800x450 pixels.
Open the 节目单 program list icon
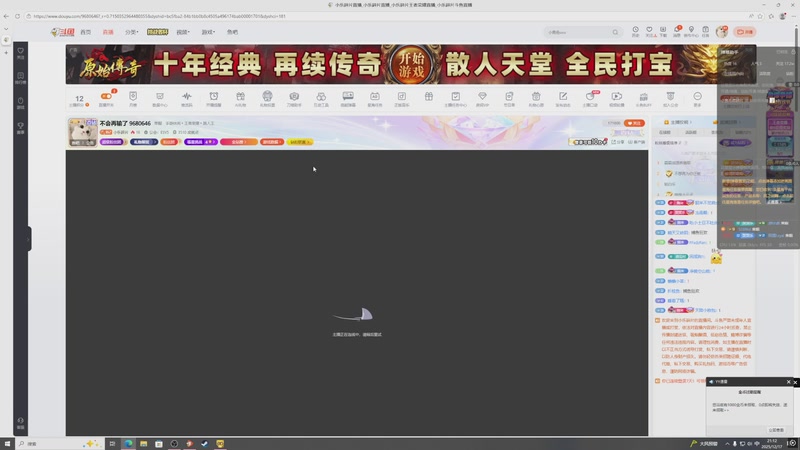[x=509, y=98]
